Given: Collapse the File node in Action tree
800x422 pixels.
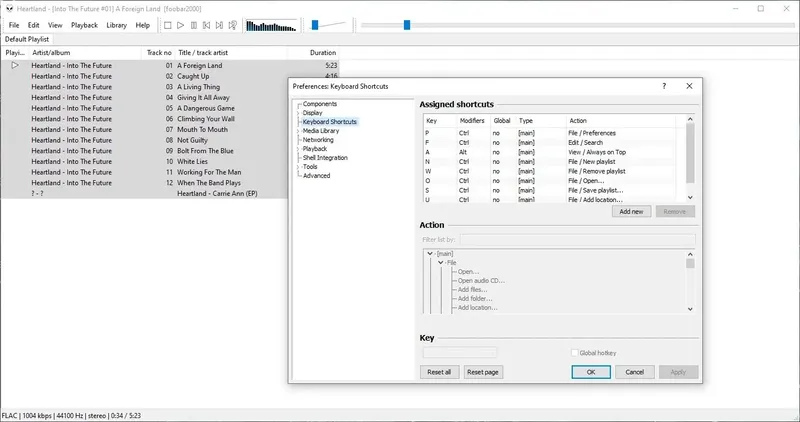Looking at the screenshot, I should (441, 263).
